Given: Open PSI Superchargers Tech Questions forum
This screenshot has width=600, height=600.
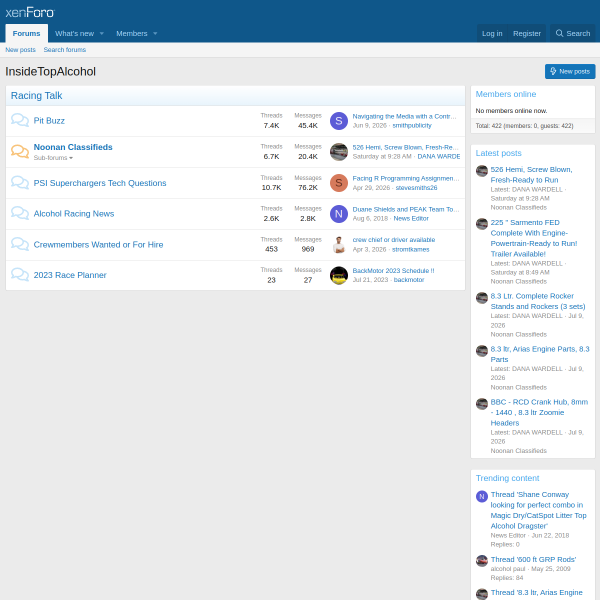Looking at the screenshot, I should coord(100,183).
